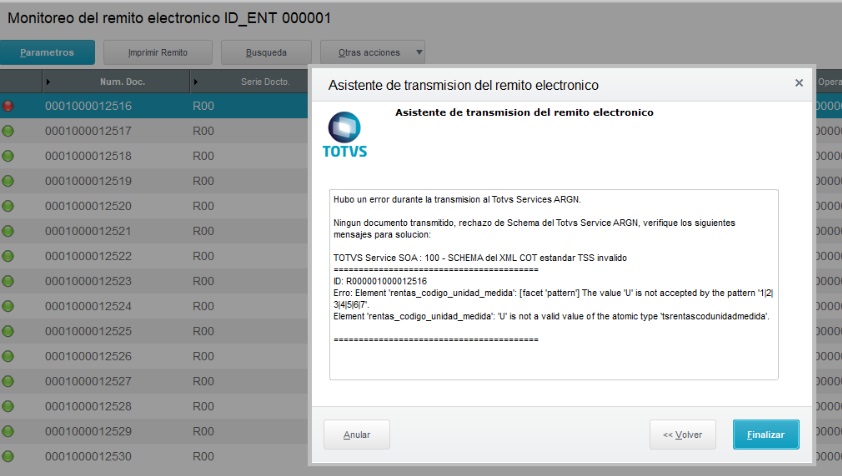Click green status icon of 0001000012519
This screenshot has width=842, height=476.
(8, 181)
